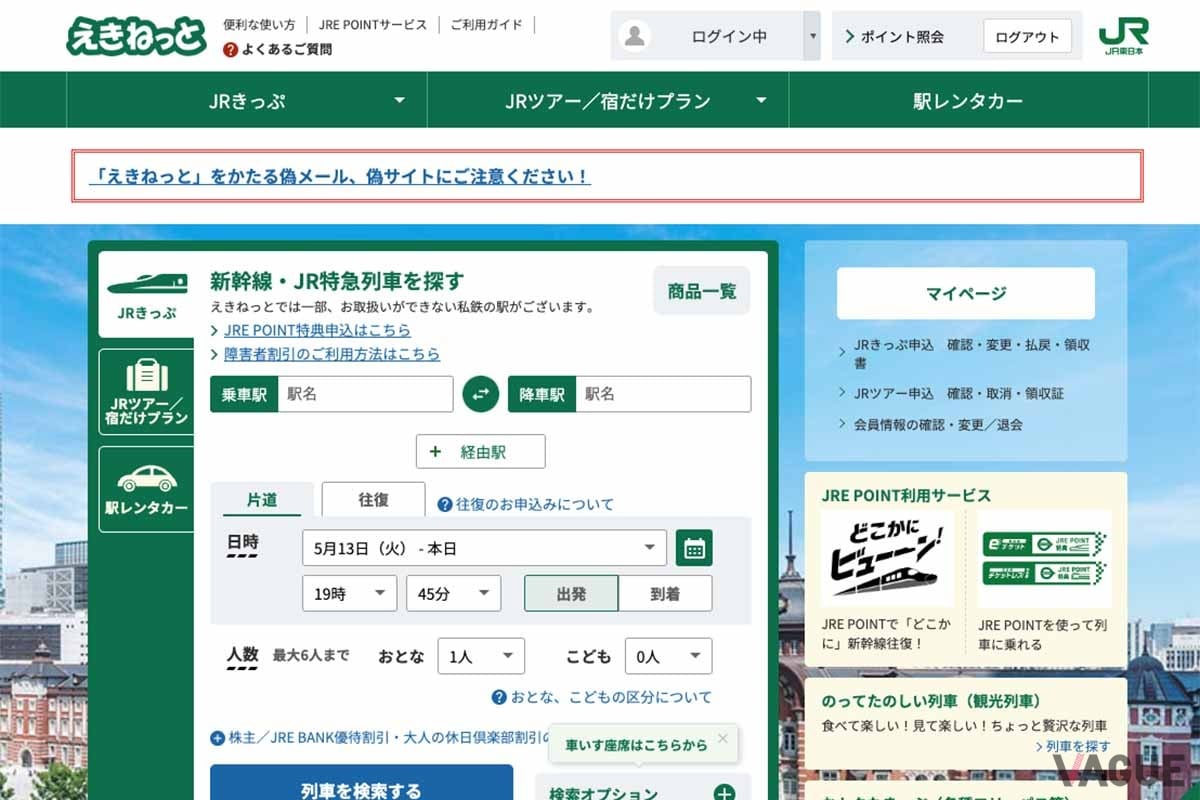1200x800 pixels.
Task: Switch the time basis to 到着
Action: click(664, 593)
